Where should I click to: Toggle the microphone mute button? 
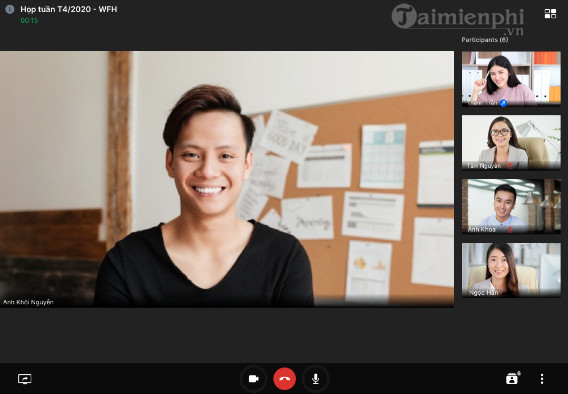click(x=316, y=379)
